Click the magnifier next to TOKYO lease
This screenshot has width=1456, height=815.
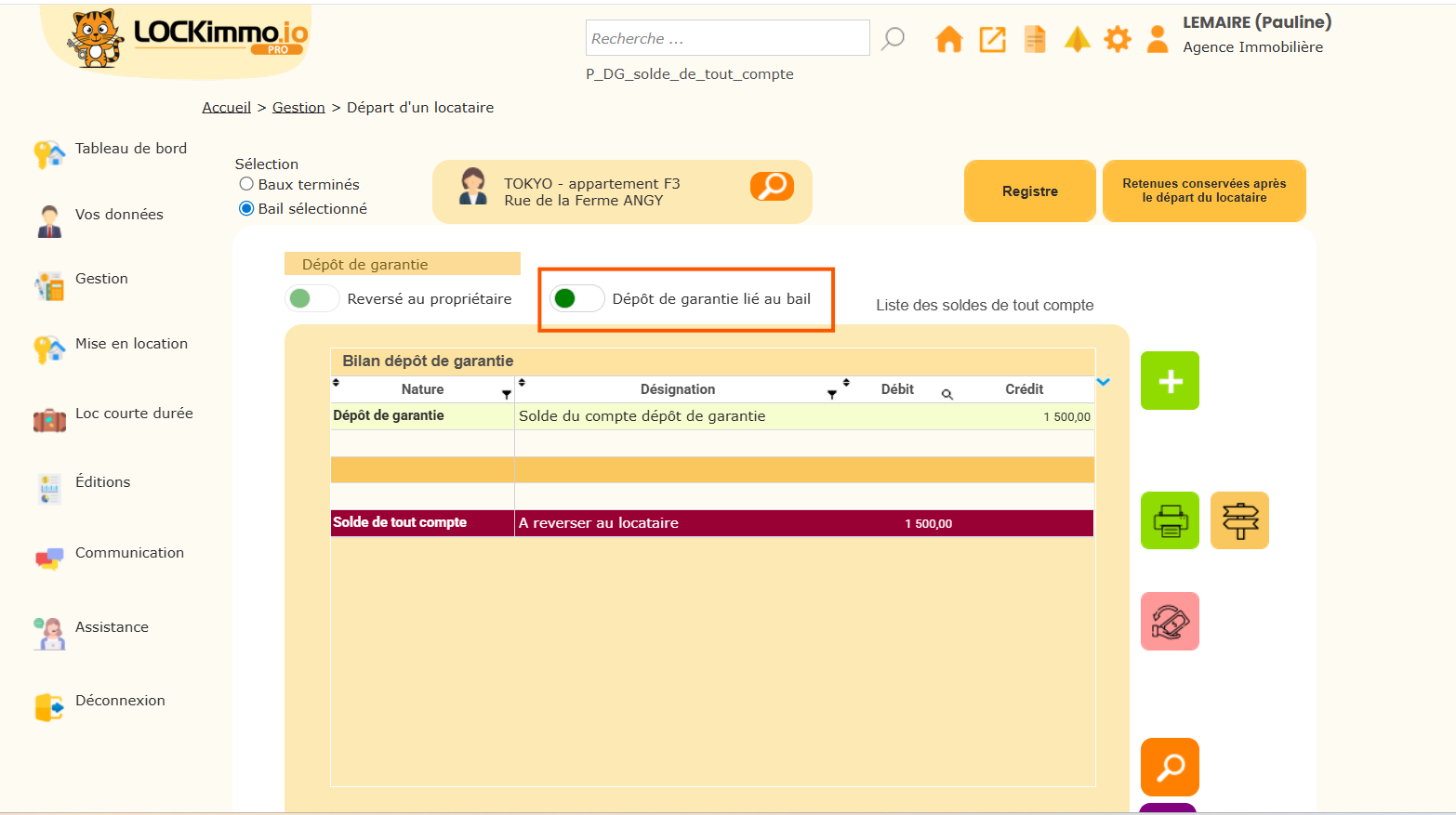(772, 187)
